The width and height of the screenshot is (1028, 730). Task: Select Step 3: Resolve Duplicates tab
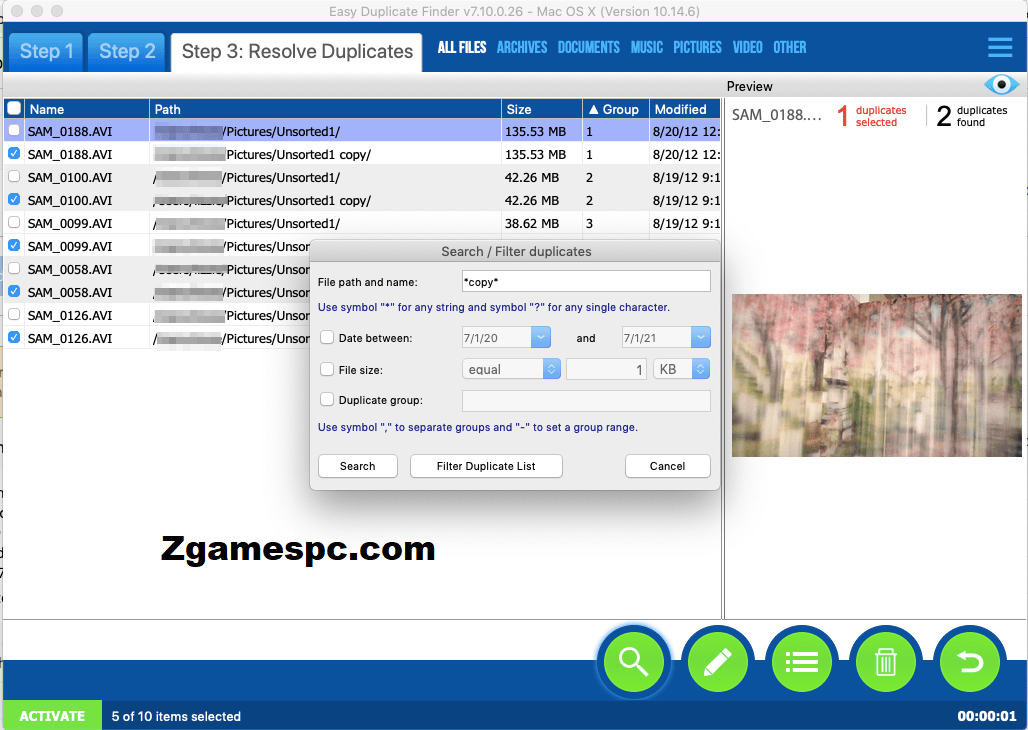tap(297, 52)
